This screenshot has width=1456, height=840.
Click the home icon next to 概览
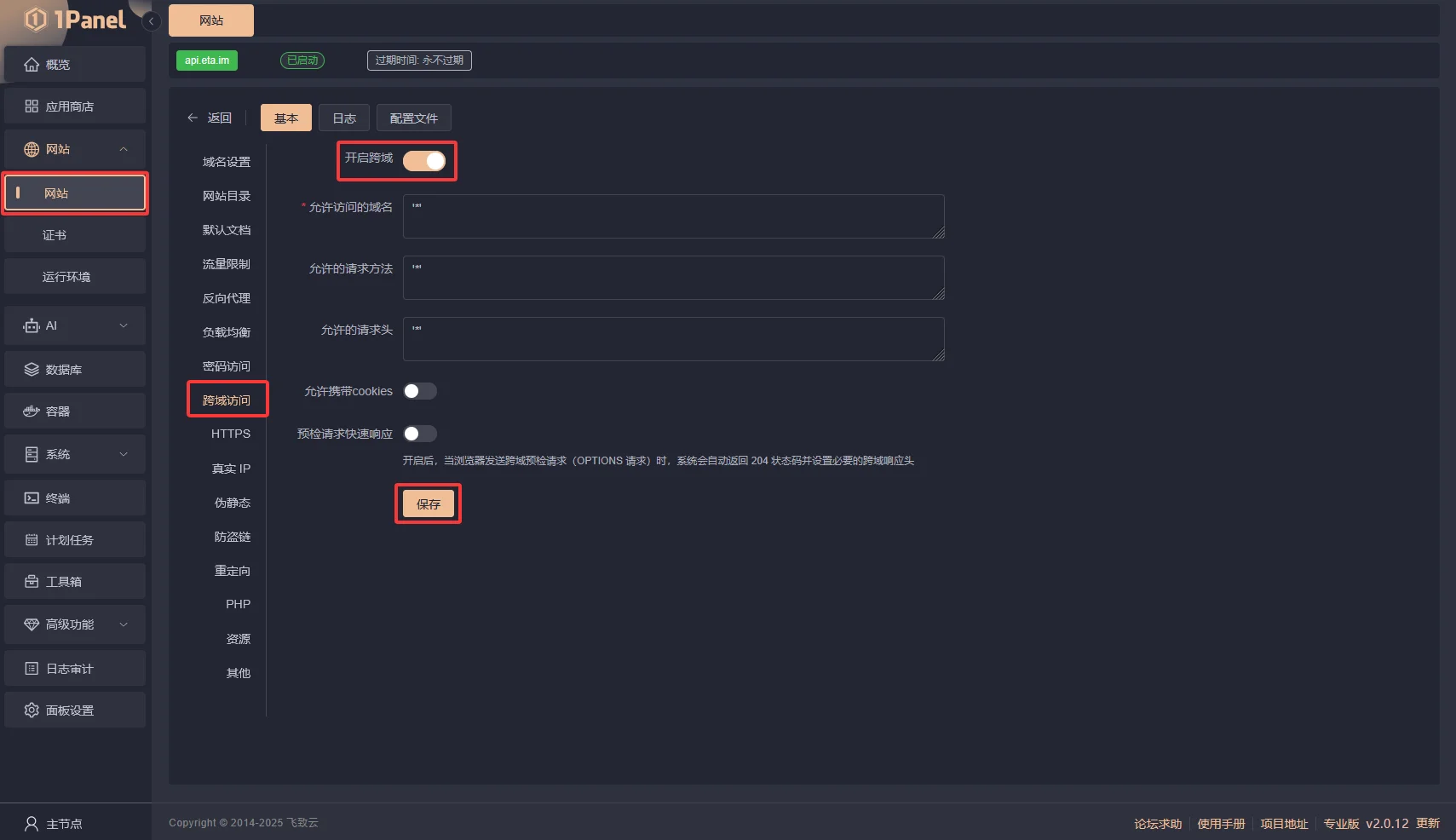32,65
